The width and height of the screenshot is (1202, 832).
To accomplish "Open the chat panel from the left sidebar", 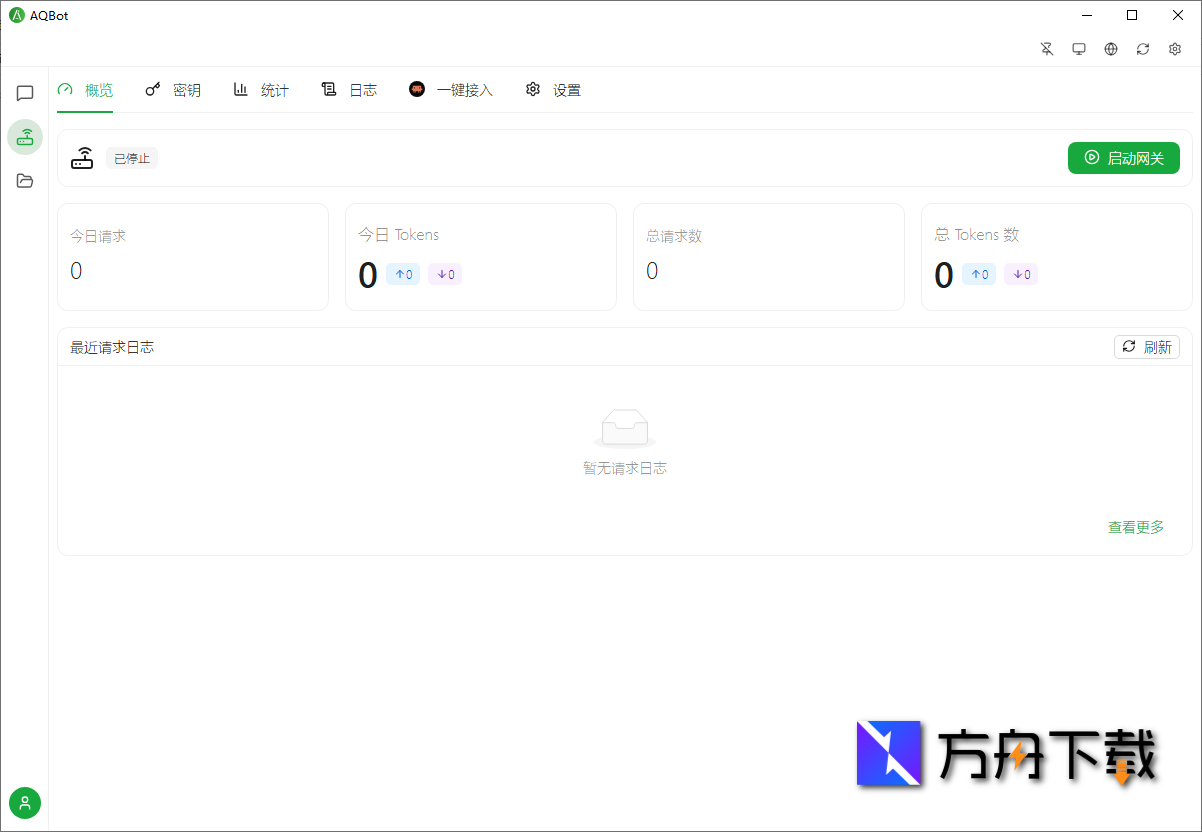I will point(24,93).
